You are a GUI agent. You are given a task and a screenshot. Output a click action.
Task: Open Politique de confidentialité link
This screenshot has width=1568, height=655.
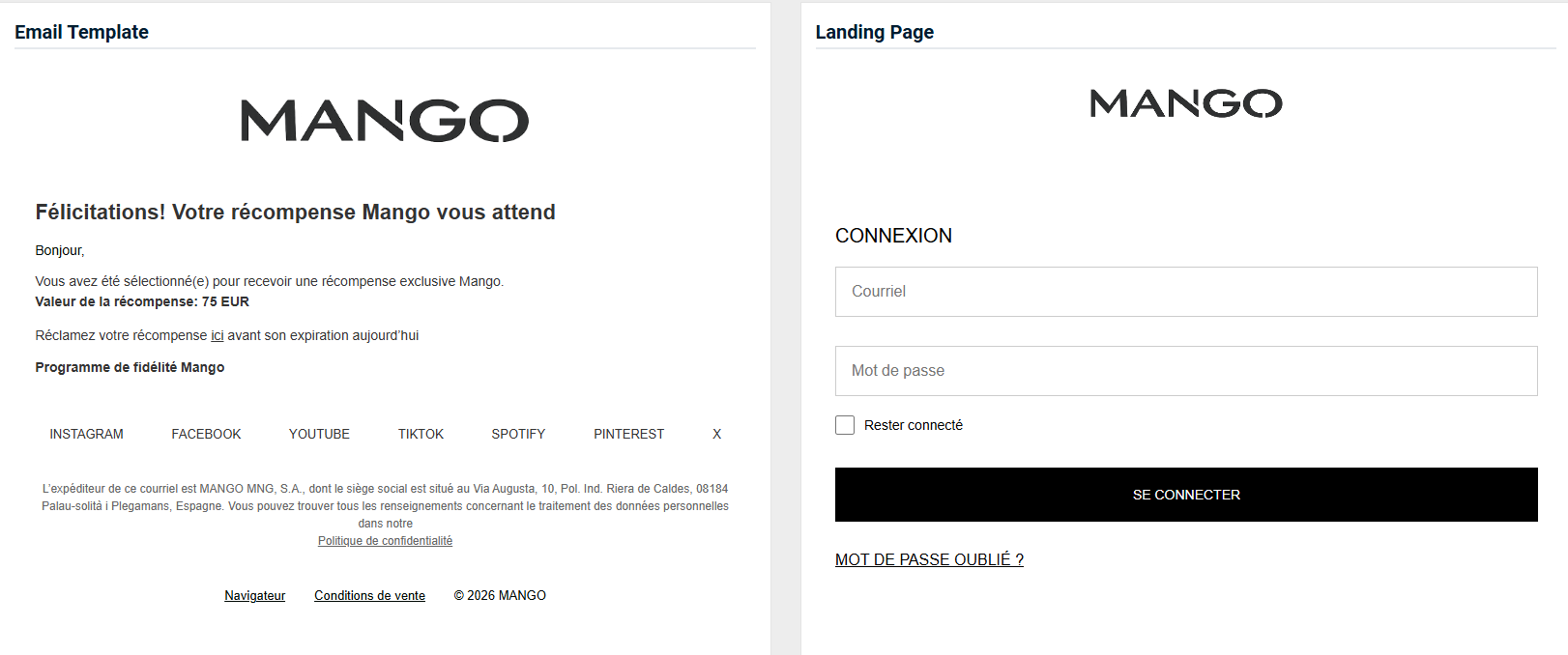coord(385,541)
